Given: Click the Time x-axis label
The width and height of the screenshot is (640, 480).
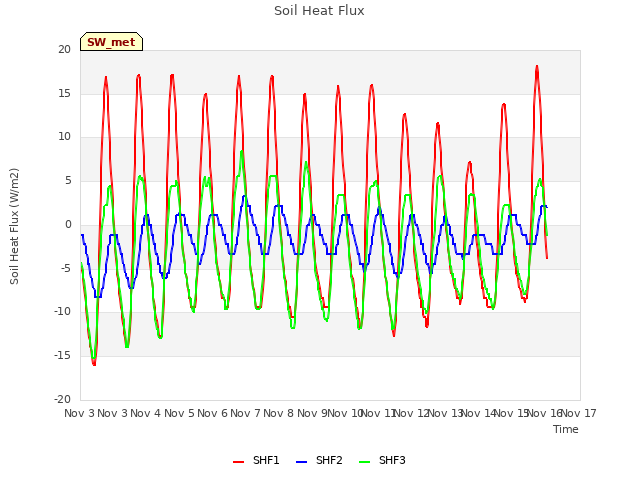Looking at the screenshot, I should tap(566, 429).
